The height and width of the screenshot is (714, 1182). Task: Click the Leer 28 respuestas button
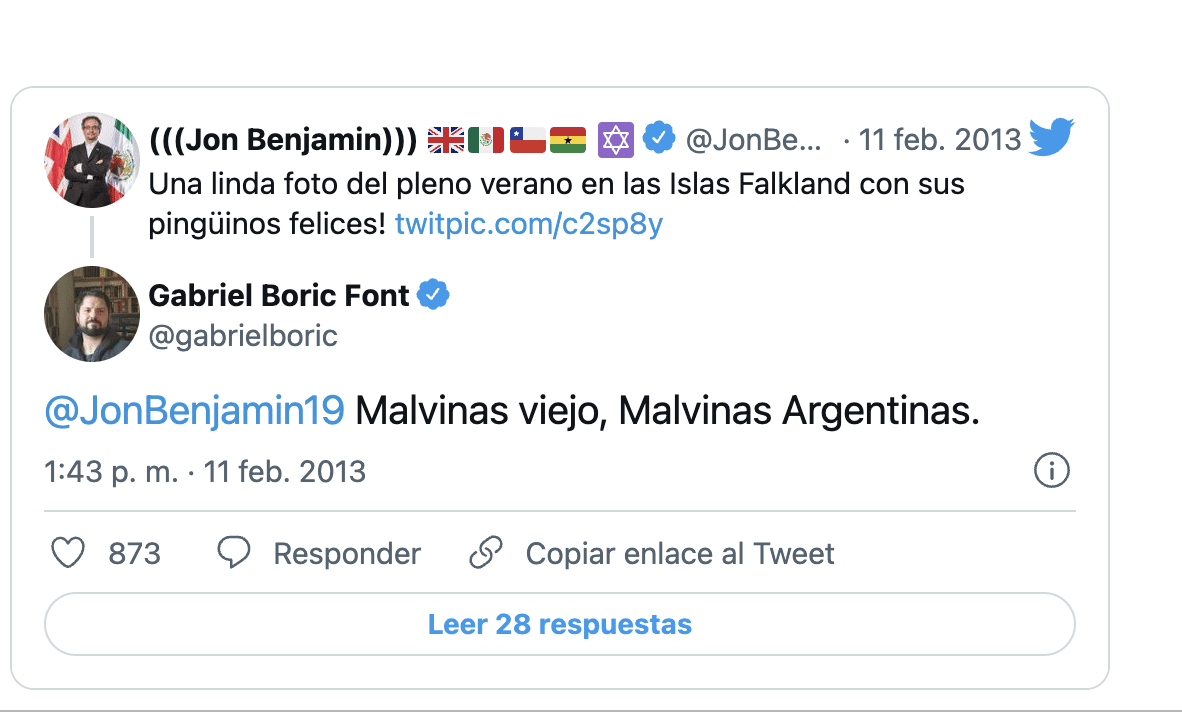560,625
